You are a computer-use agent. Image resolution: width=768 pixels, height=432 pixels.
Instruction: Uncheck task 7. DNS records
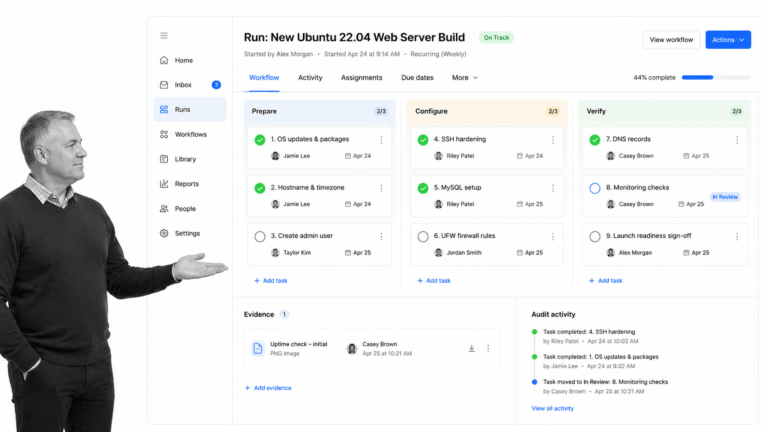click(595, 140)
